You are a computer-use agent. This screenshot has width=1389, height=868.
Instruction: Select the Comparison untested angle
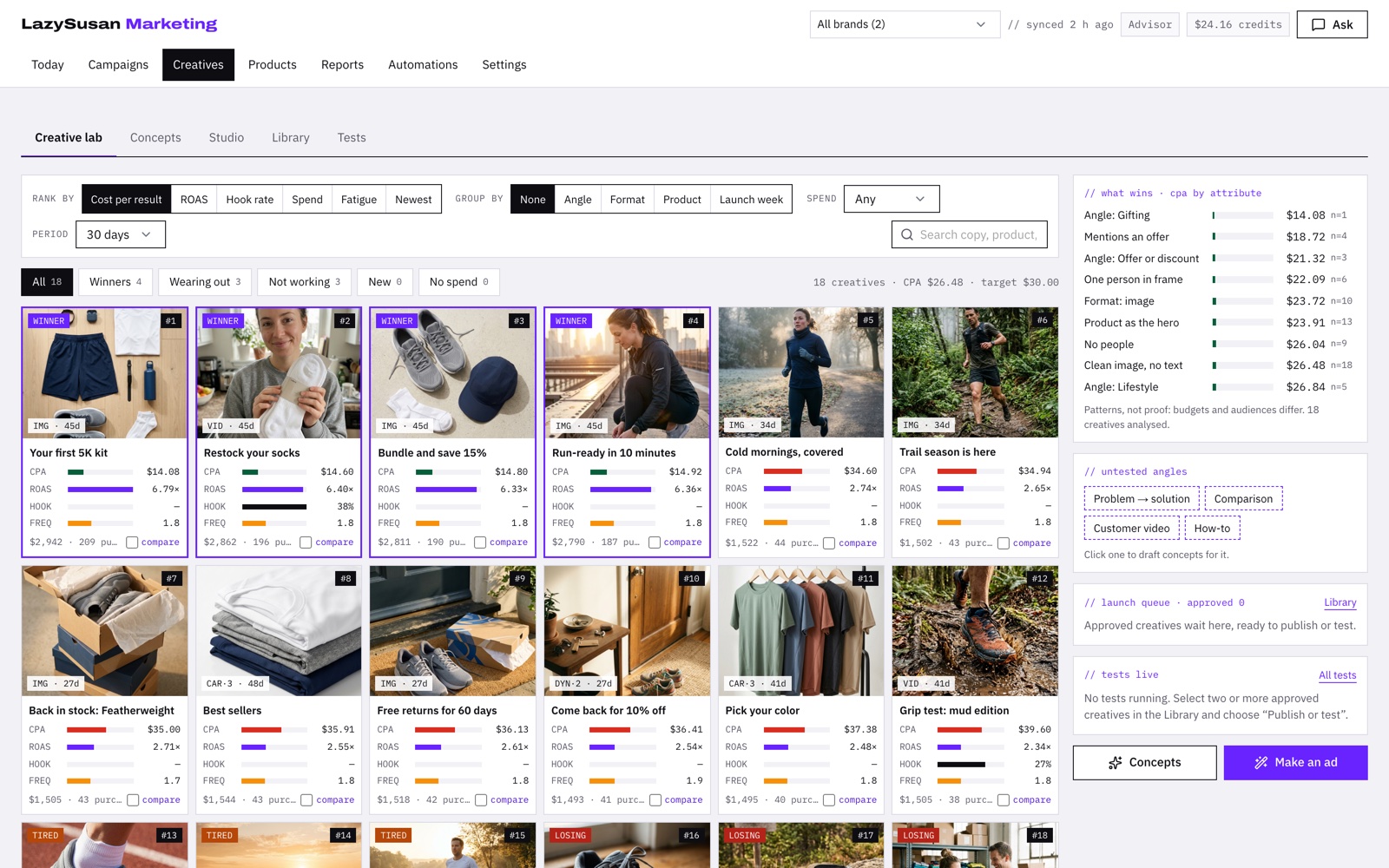click(x=1243, y=499)
